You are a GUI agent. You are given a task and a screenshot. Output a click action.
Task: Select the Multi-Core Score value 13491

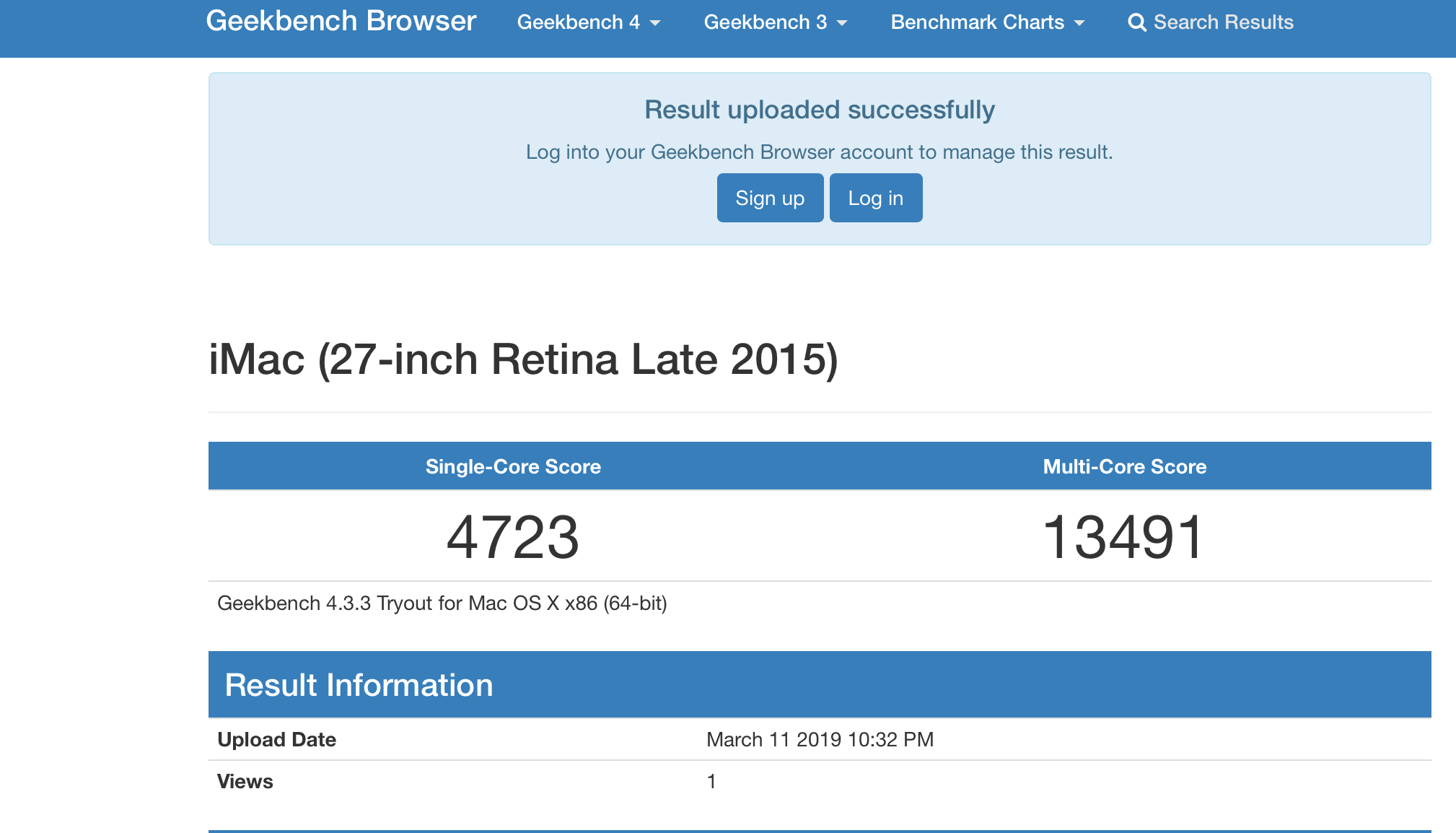coord(1124,537)
